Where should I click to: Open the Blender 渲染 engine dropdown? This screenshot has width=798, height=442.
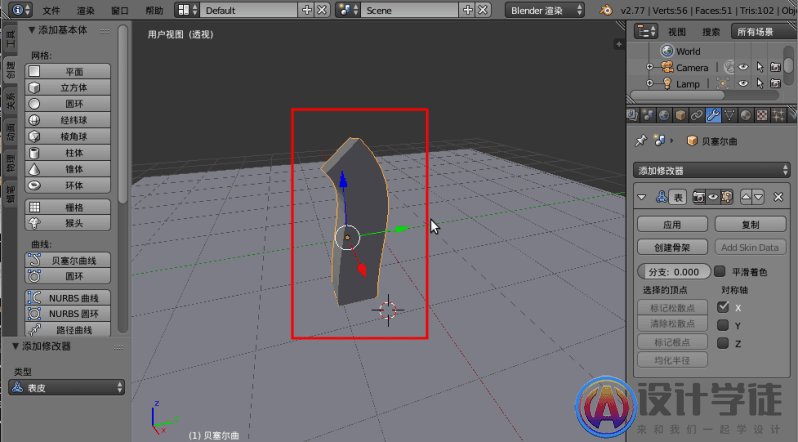tap(545, 10)
